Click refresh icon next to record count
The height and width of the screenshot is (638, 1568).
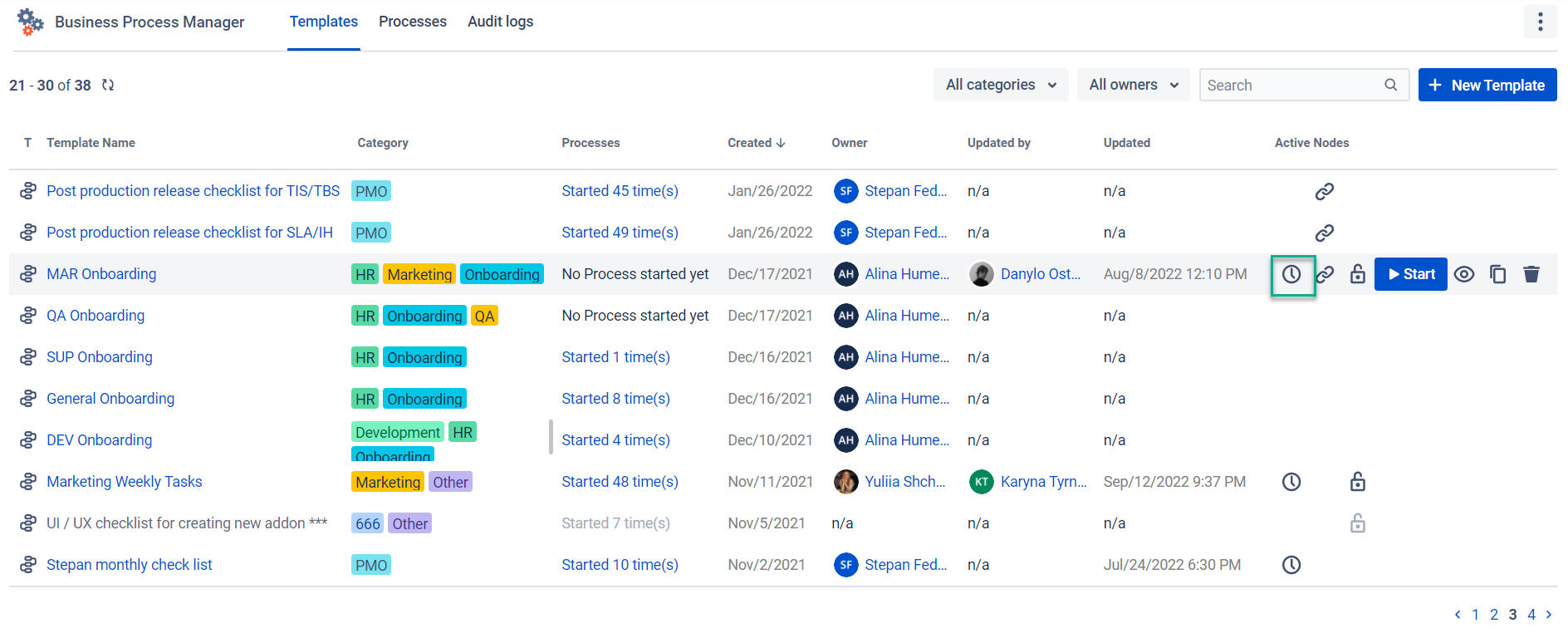108,86
